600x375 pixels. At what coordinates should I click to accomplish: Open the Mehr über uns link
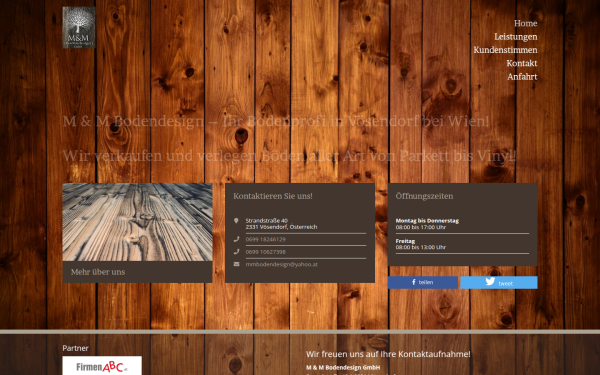[98, 272]
